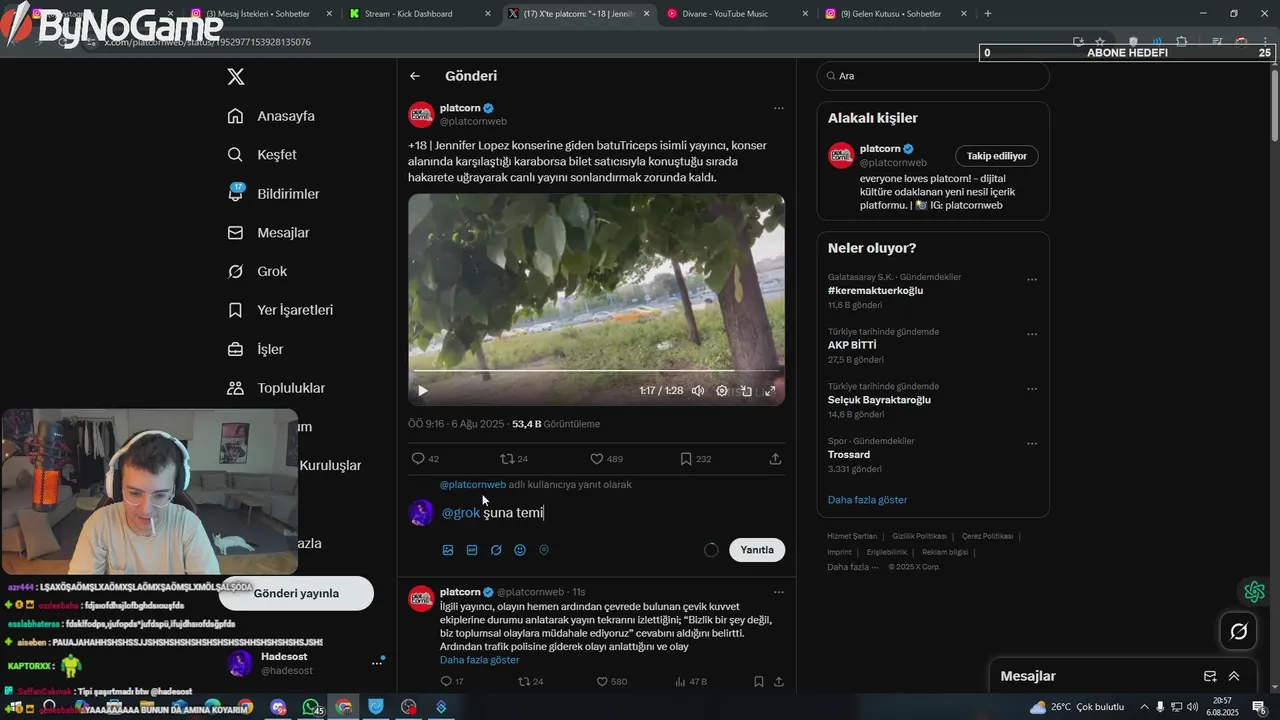Open Bildirimler notifications
Image resolution: width=1280 pixels, height=720 pixels.
tap(273, 194)
